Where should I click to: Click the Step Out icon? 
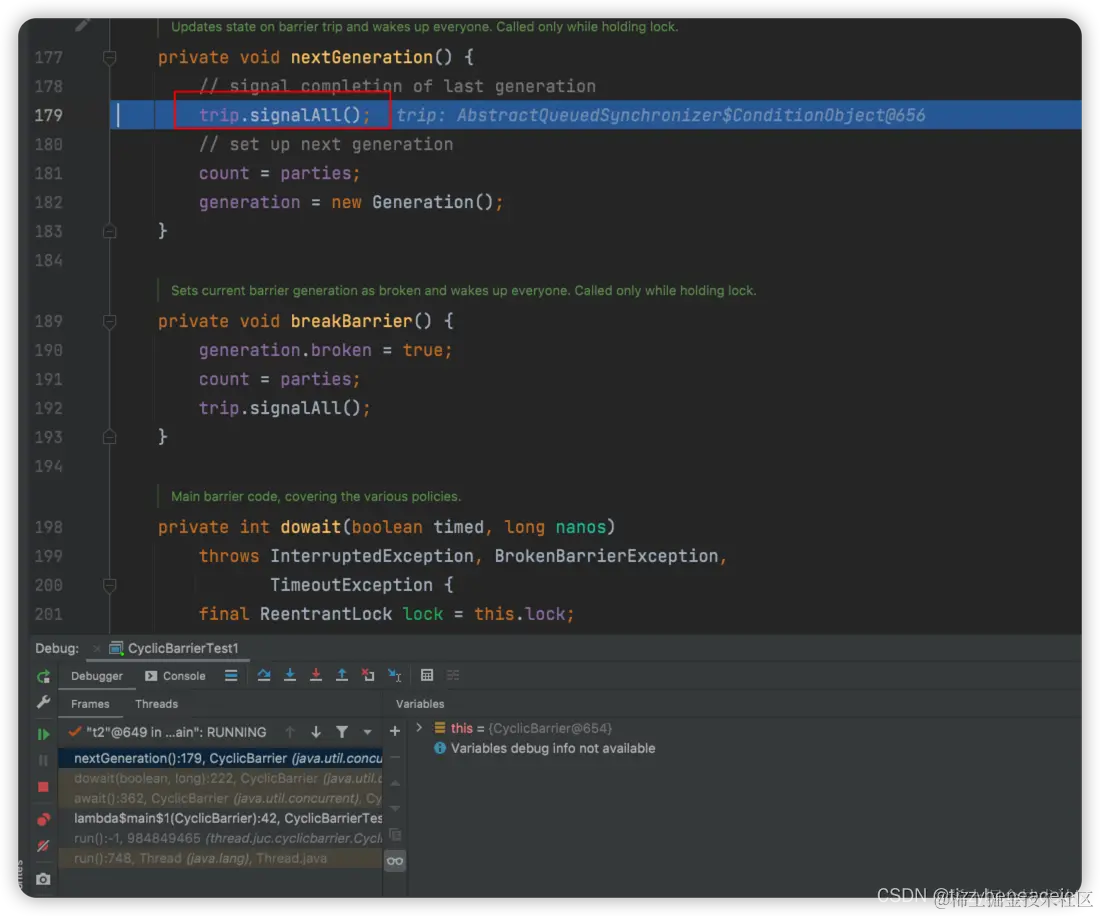[x=342, y=675]
